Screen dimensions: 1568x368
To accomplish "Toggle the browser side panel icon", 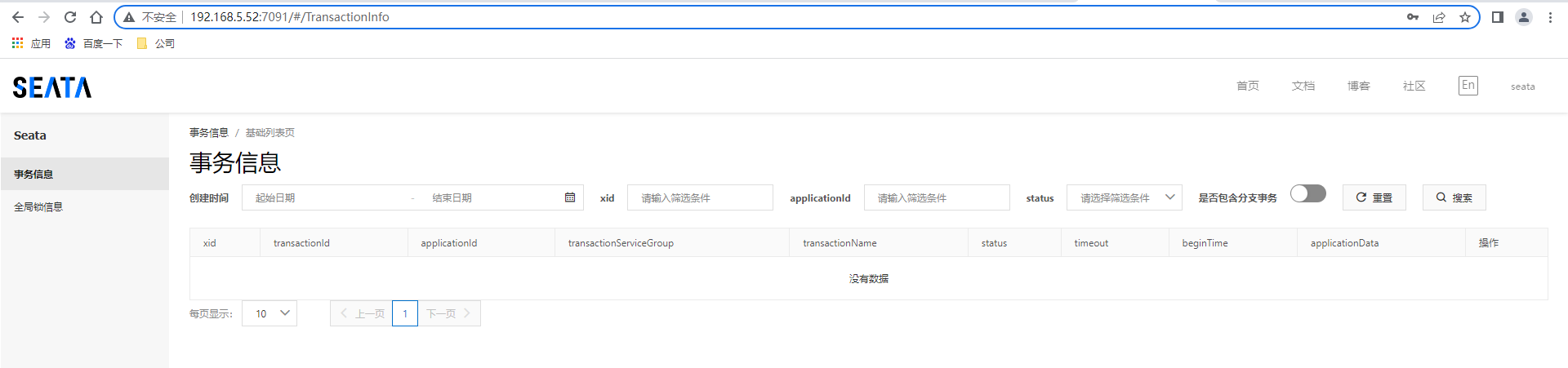I will point(1498,17).
